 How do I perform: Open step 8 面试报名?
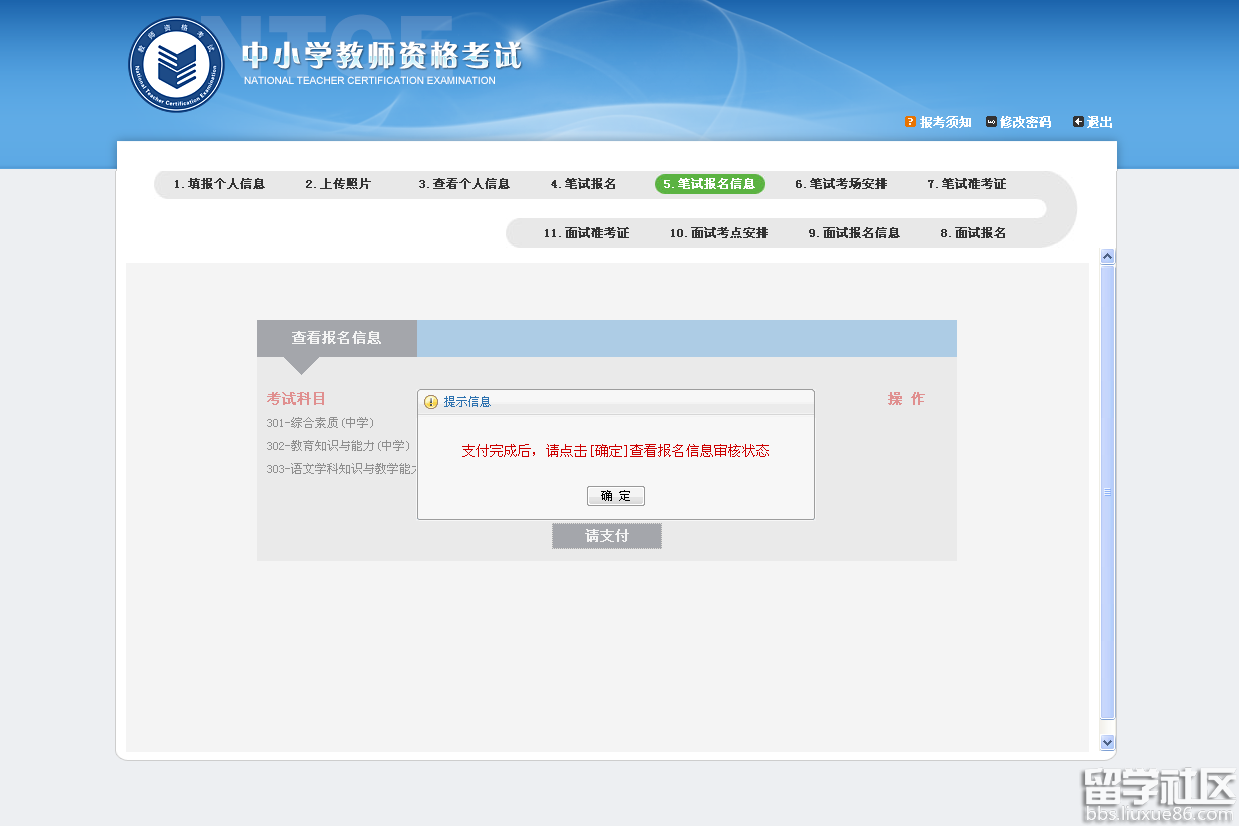pyautogui.click(x=971, y=233)
